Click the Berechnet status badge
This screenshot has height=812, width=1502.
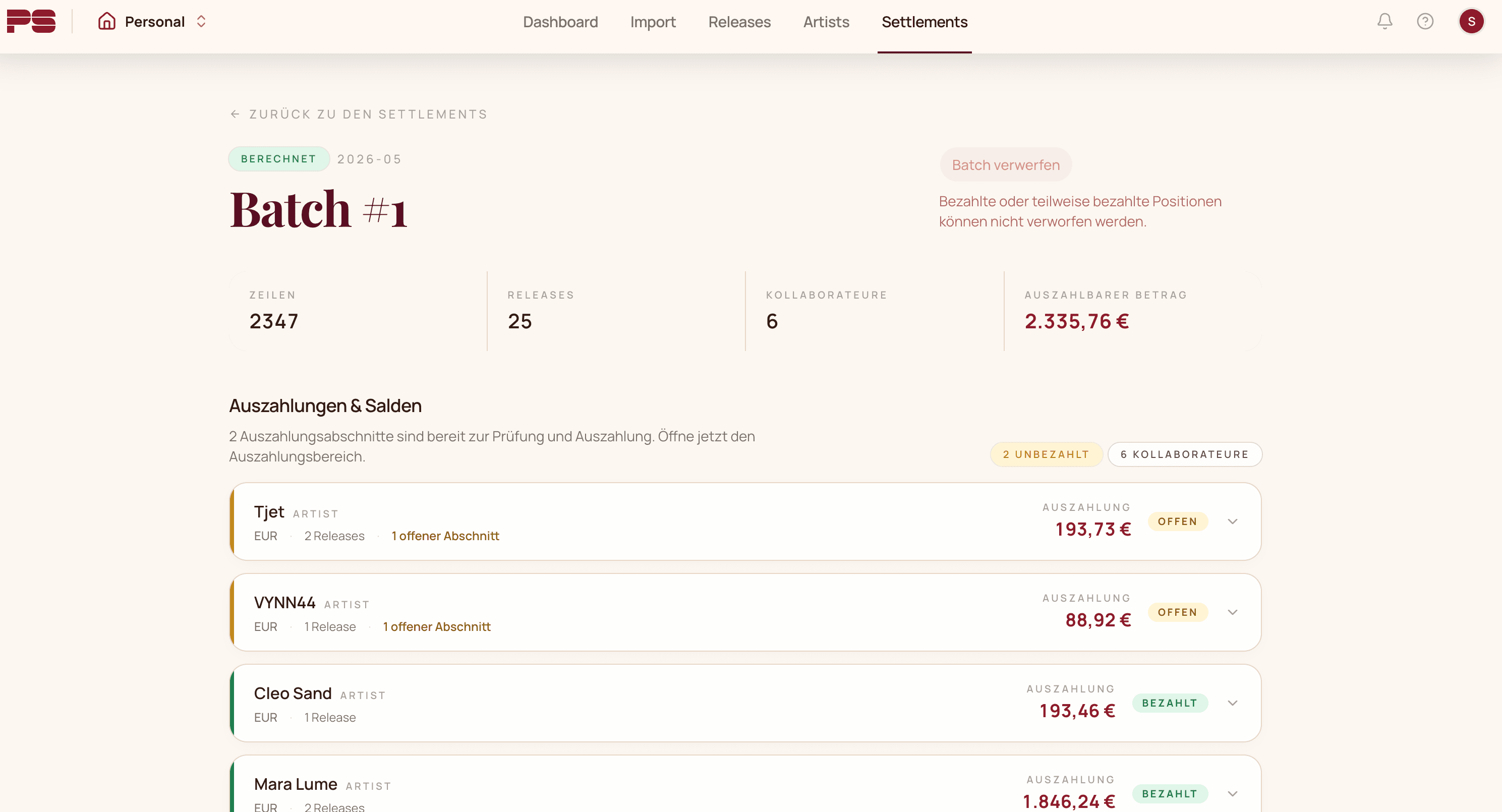point(279,158)
